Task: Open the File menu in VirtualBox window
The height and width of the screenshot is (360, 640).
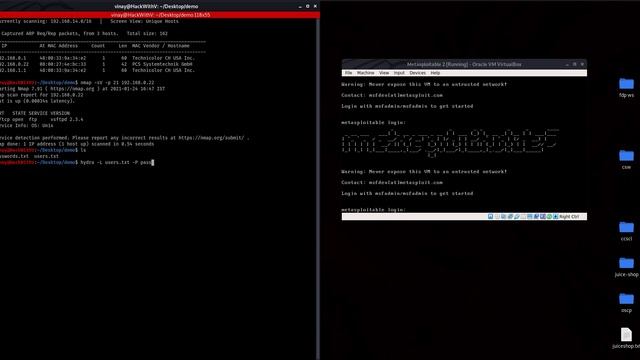Action: coord(348,73)
